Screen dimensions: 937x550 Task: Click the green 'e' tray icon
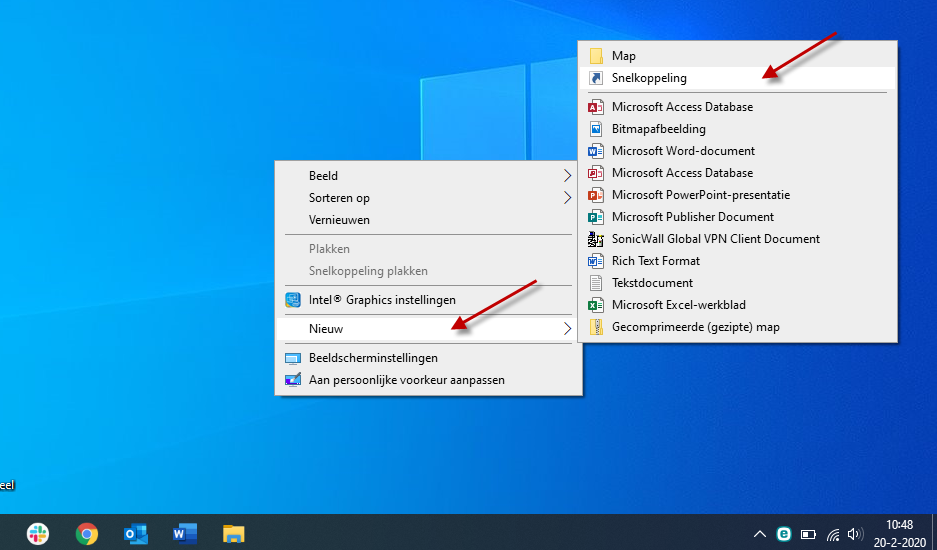783,534
